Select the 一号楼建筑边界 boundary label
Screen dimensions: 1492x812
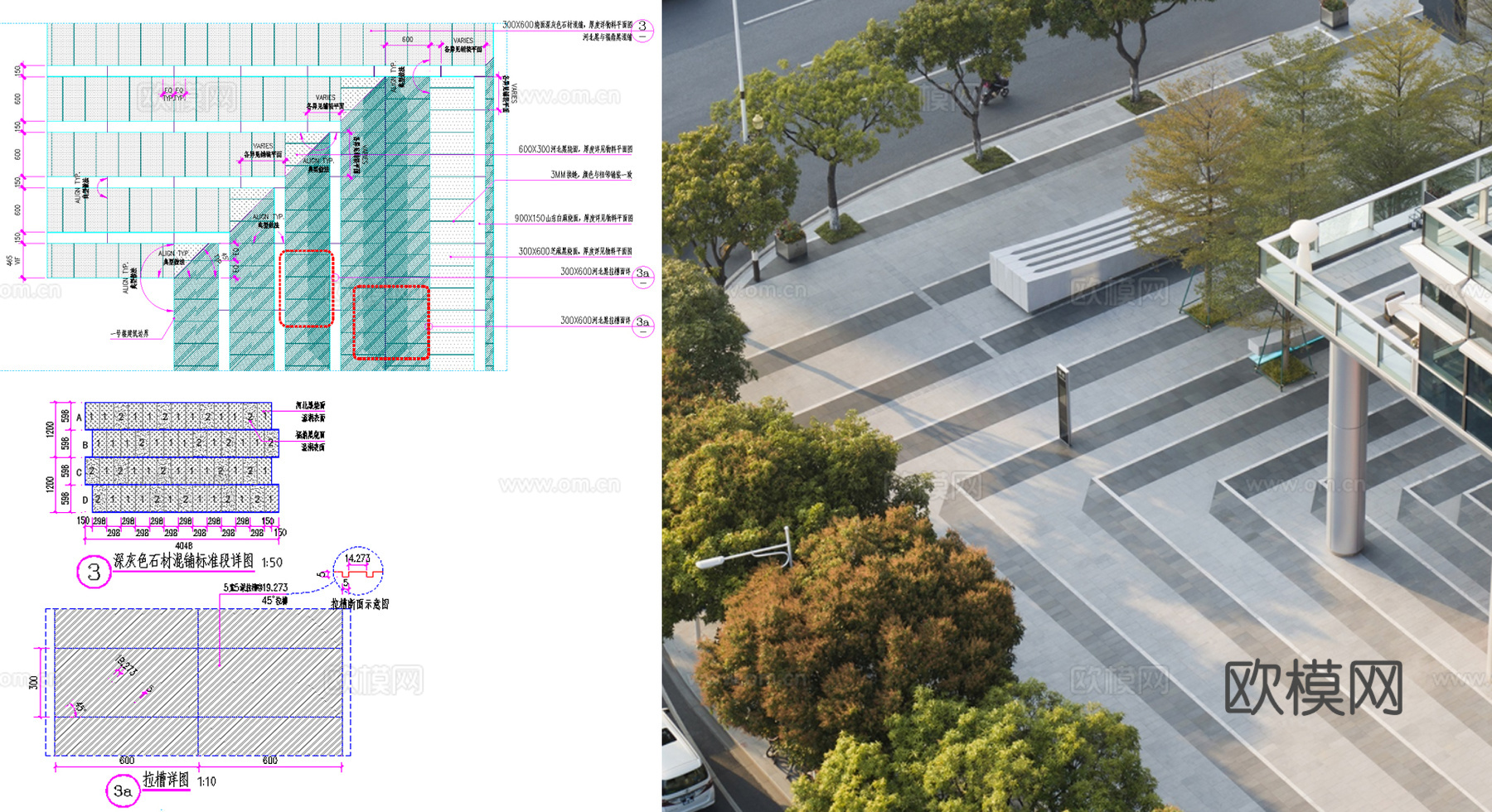point(130,334)
